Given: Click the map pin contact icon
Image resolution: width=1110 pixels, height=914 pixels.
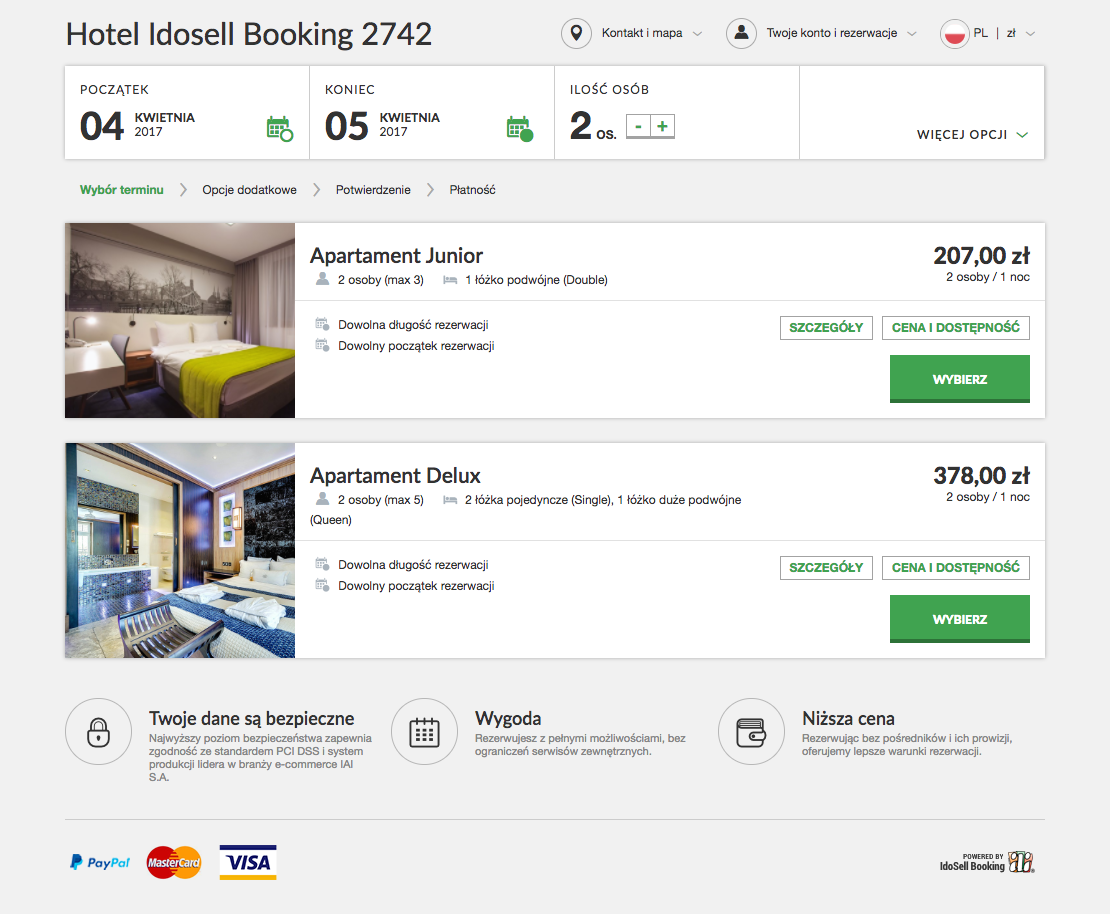Looking at the screenshot, I should pyautogui.click(x=576, y=33).
